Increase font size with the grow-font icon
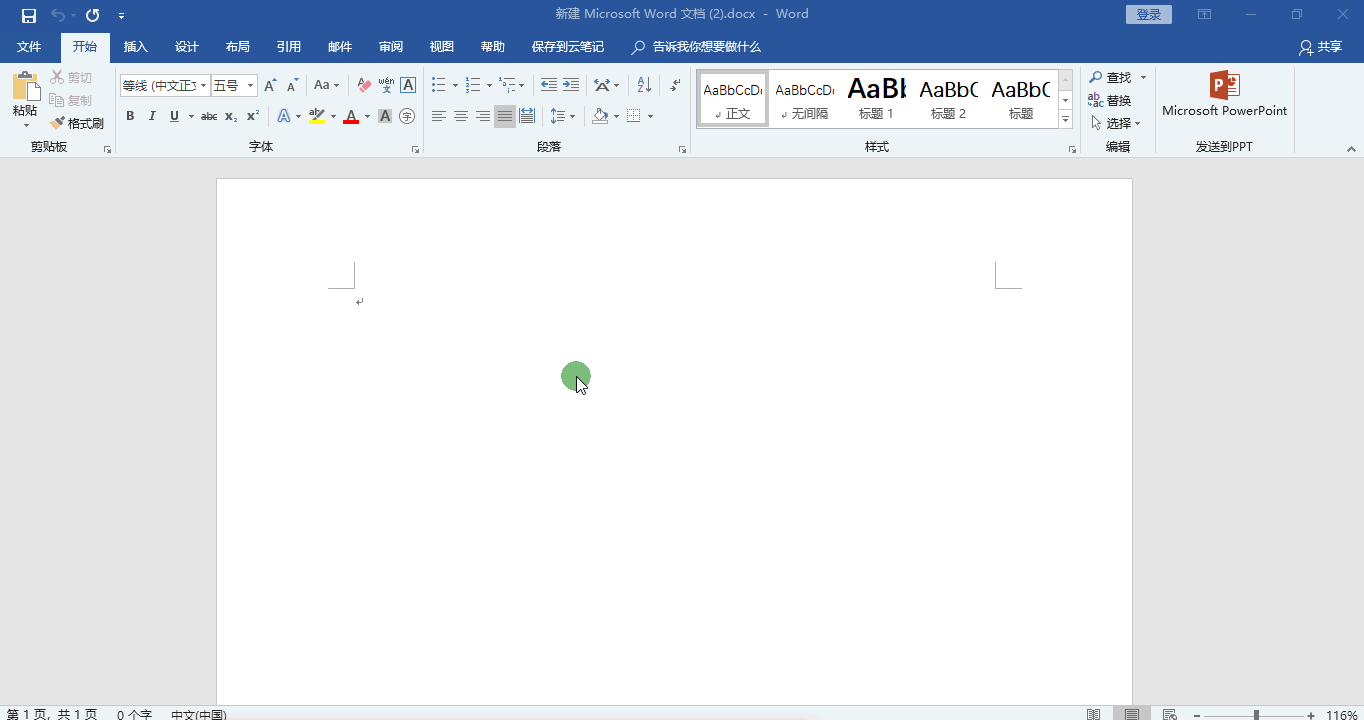The height and width of the screenshot is (720, 1364). click(x=270, y=86)
